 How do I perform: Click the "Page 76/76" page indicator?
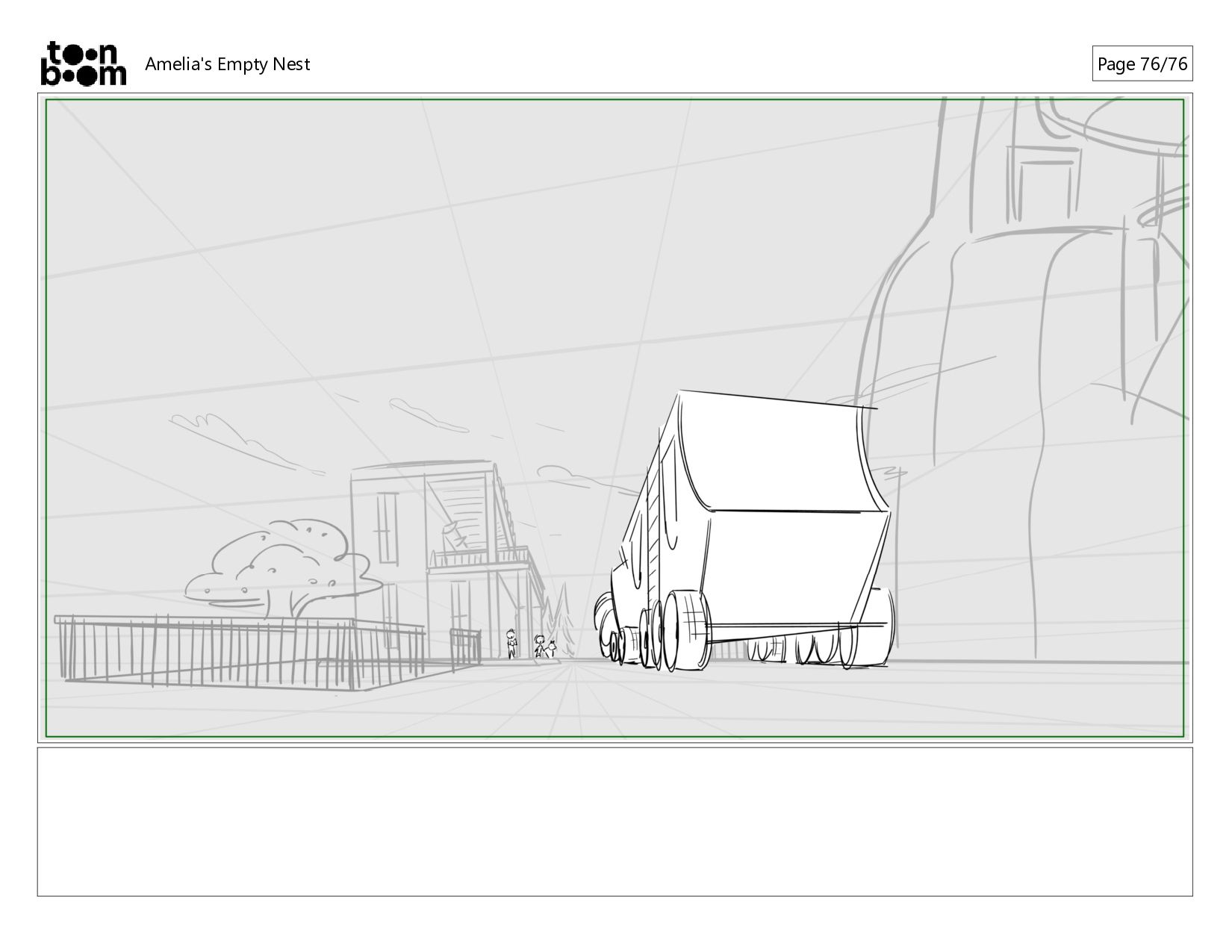pos(1142,64)
